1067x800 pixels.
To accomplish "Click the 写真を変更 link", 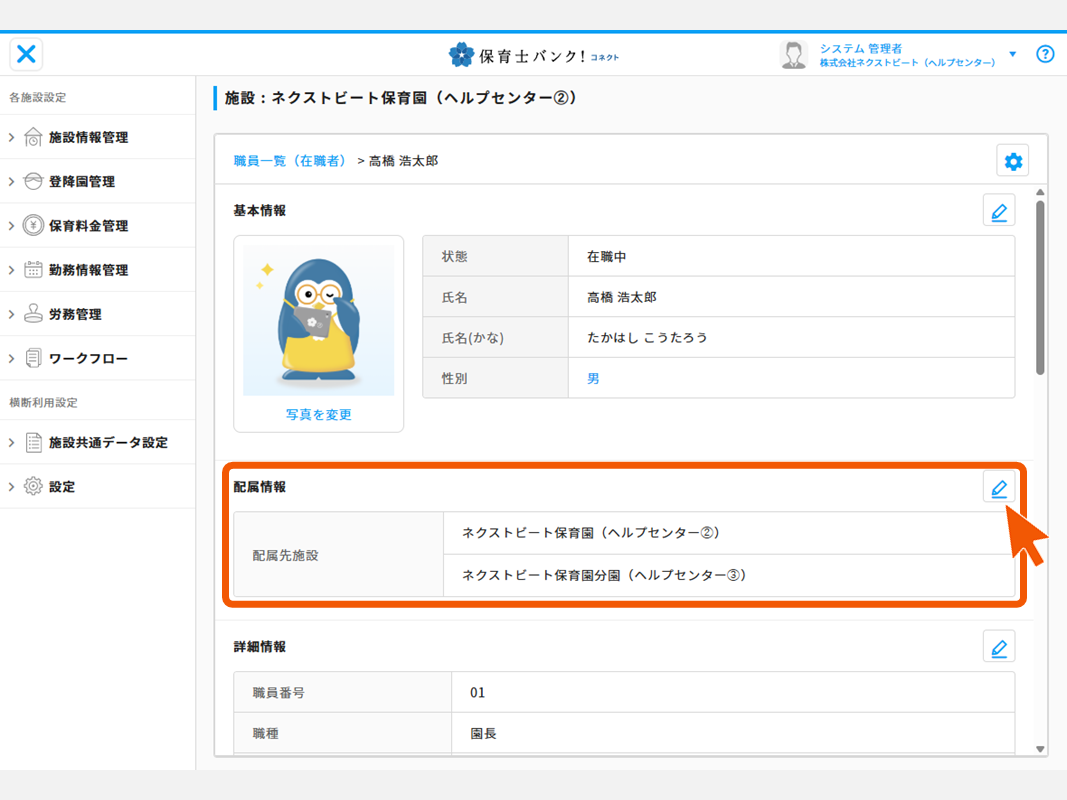I will (x=318, y=414).
